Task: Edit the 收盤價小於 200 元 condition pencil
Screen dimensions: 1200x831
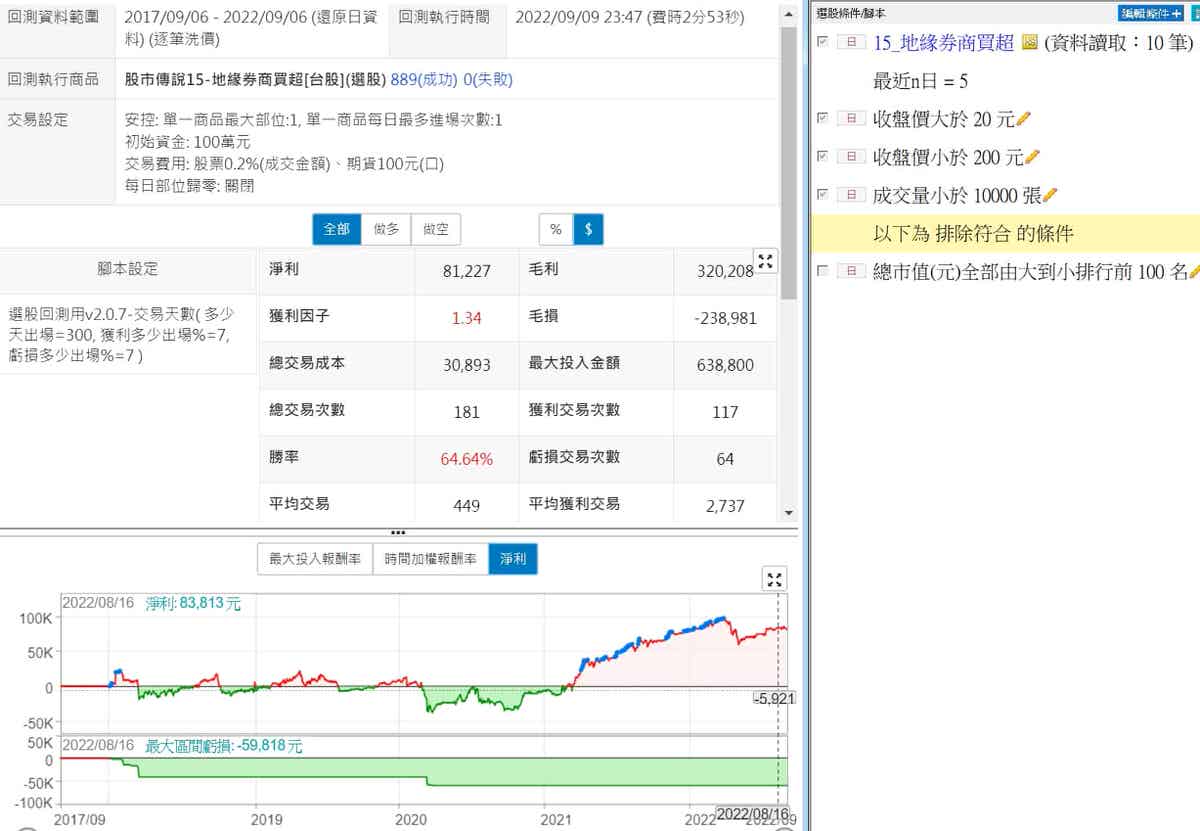Action: point(1032,158)
